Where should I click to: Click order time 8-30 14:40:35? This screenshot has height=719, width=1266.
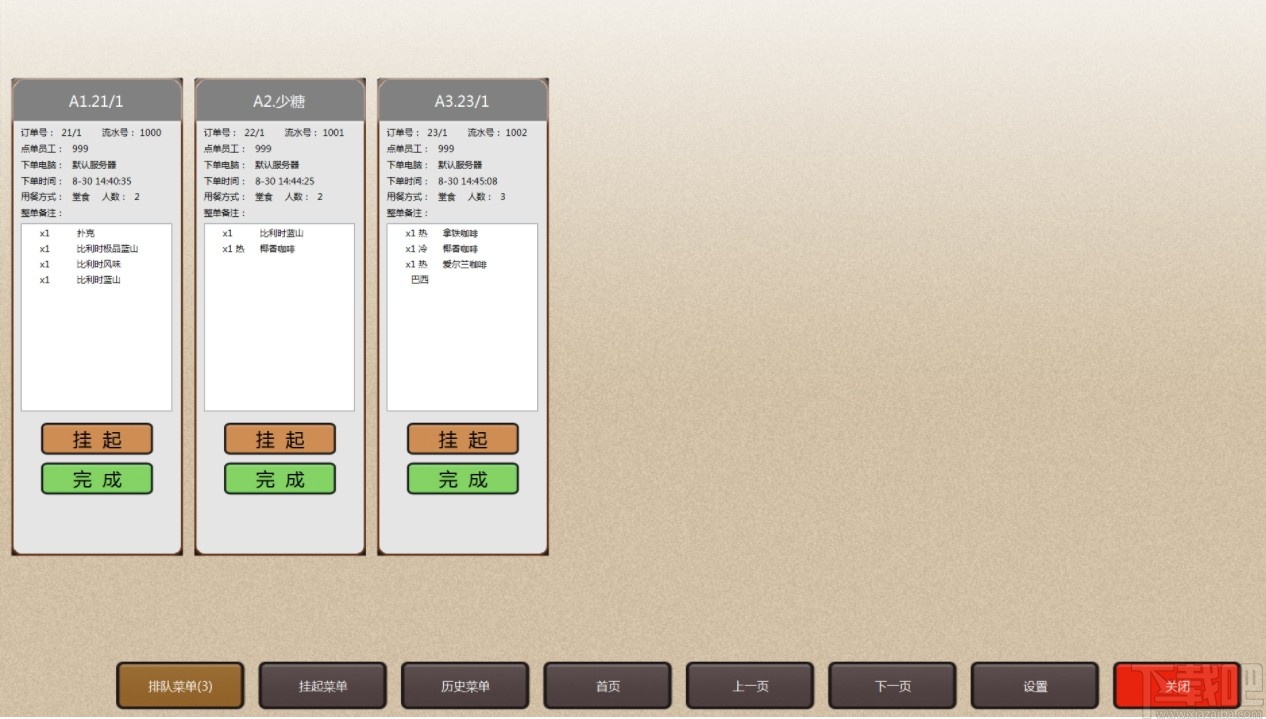click(x=101, y=181)
